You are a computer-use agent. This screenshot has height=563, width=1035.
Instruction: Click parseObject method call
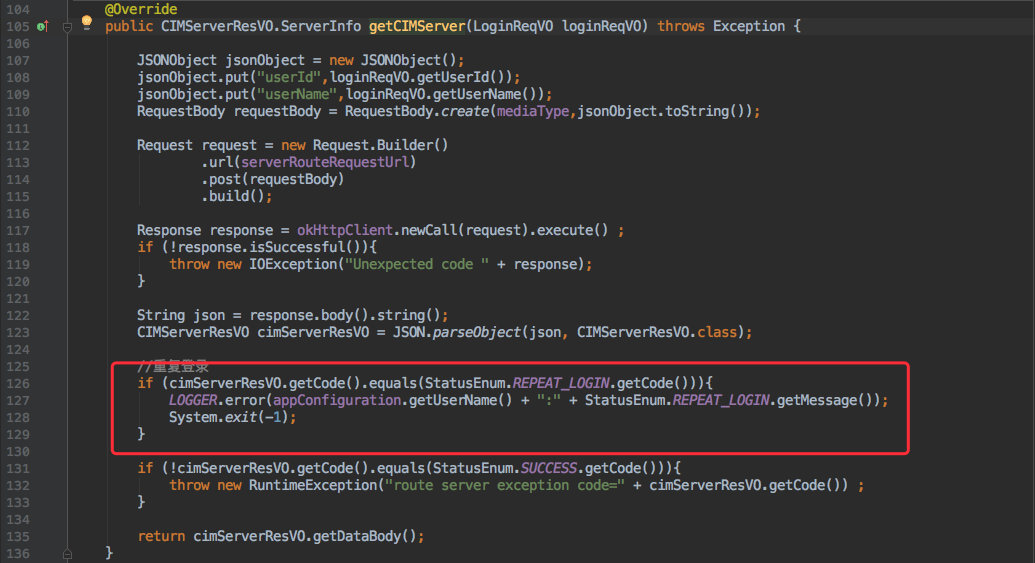click(x=477, y=333)
